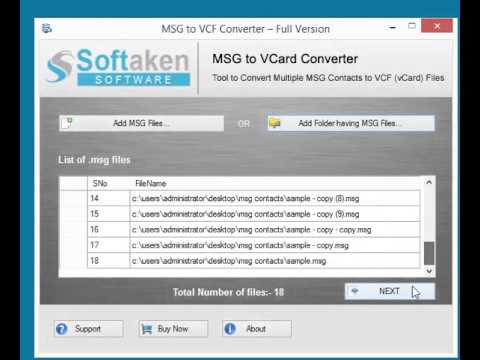Open the Support button

pos(88,329)
